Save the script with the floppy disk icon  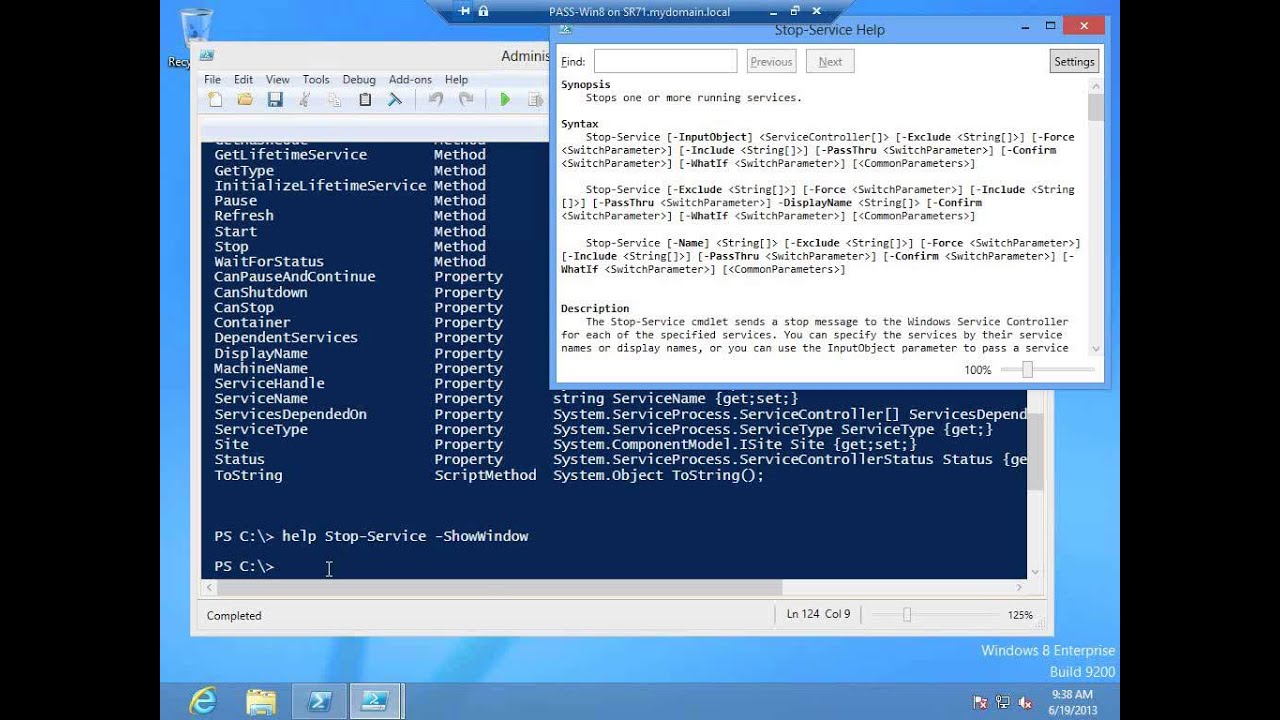[x=275, y=99]
